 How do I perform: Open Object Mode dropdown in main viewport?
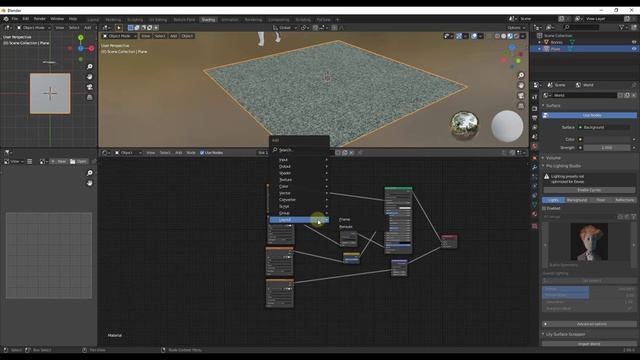click(120, 36)
